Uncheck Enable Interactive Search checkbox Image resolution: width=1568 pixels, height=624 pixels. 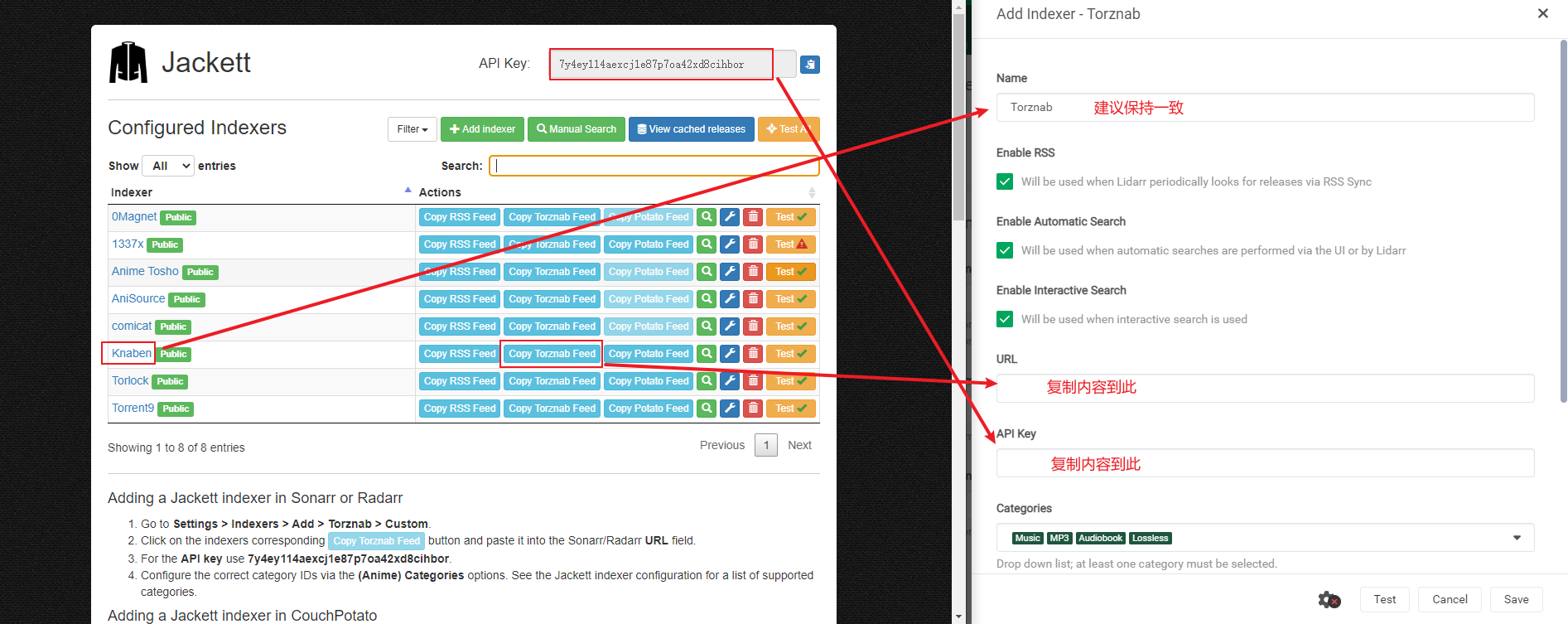point(1005,319)
